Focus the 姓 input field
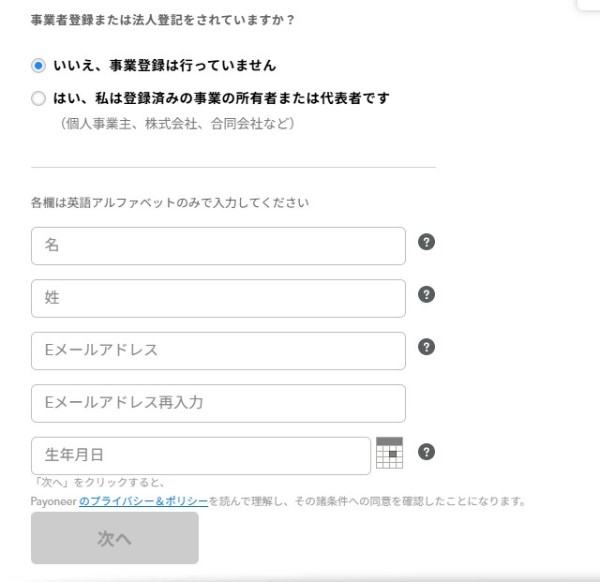This screenshot has height=582, width=600. click(218, 298)
